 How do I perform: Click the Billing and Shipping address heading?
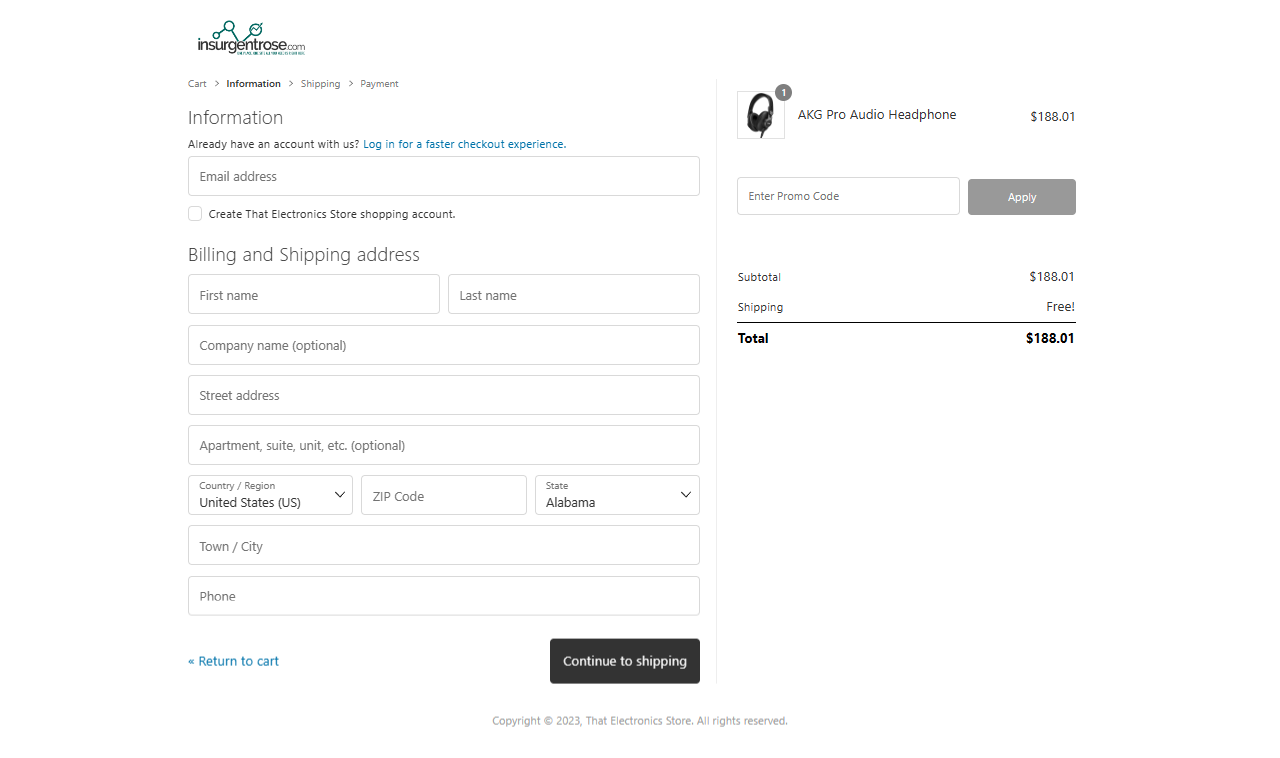304,255
